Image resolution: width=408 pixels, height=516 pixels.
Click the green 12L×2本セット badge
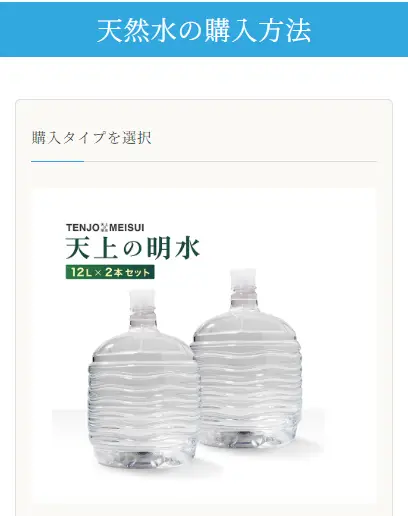110,272
